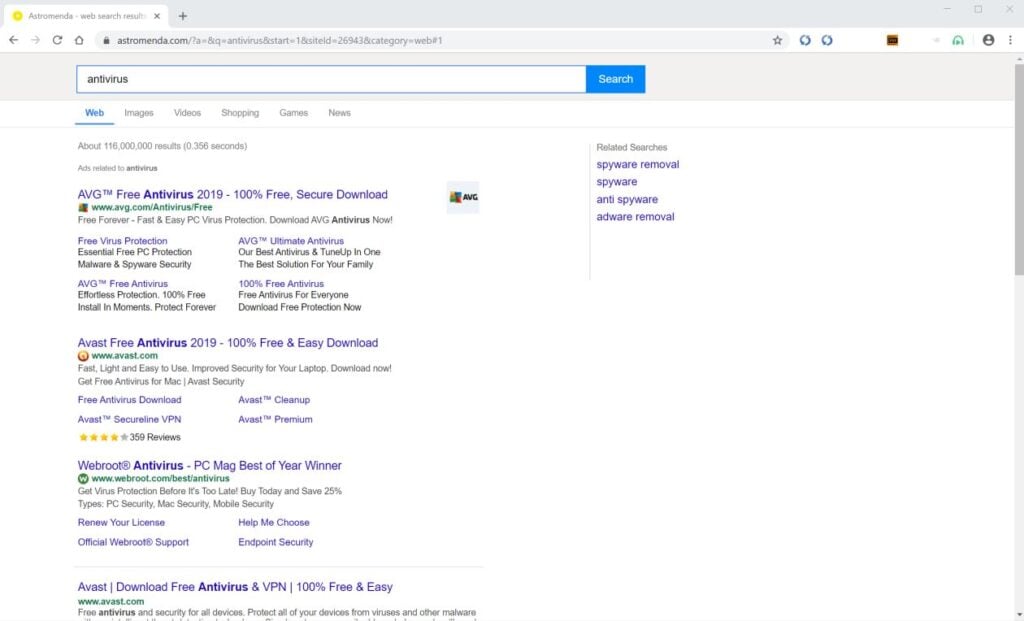Follow the Avast Secureline VPN sublink
Screen dimensions: 1024x621
coord(129,419)
